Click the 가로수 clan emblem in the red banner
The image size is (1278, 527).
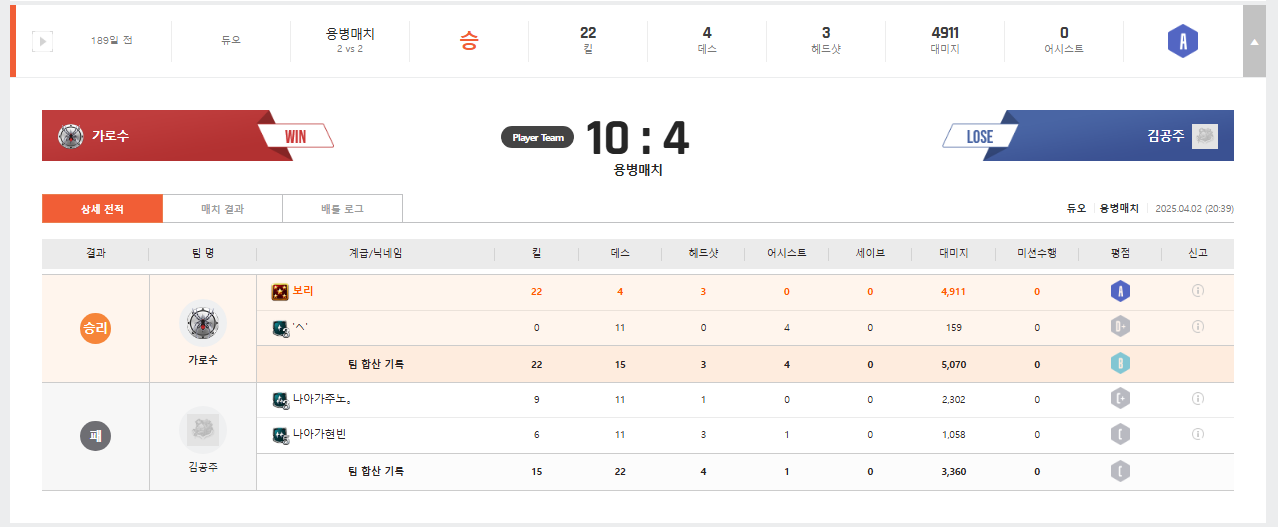pos(70,136)
